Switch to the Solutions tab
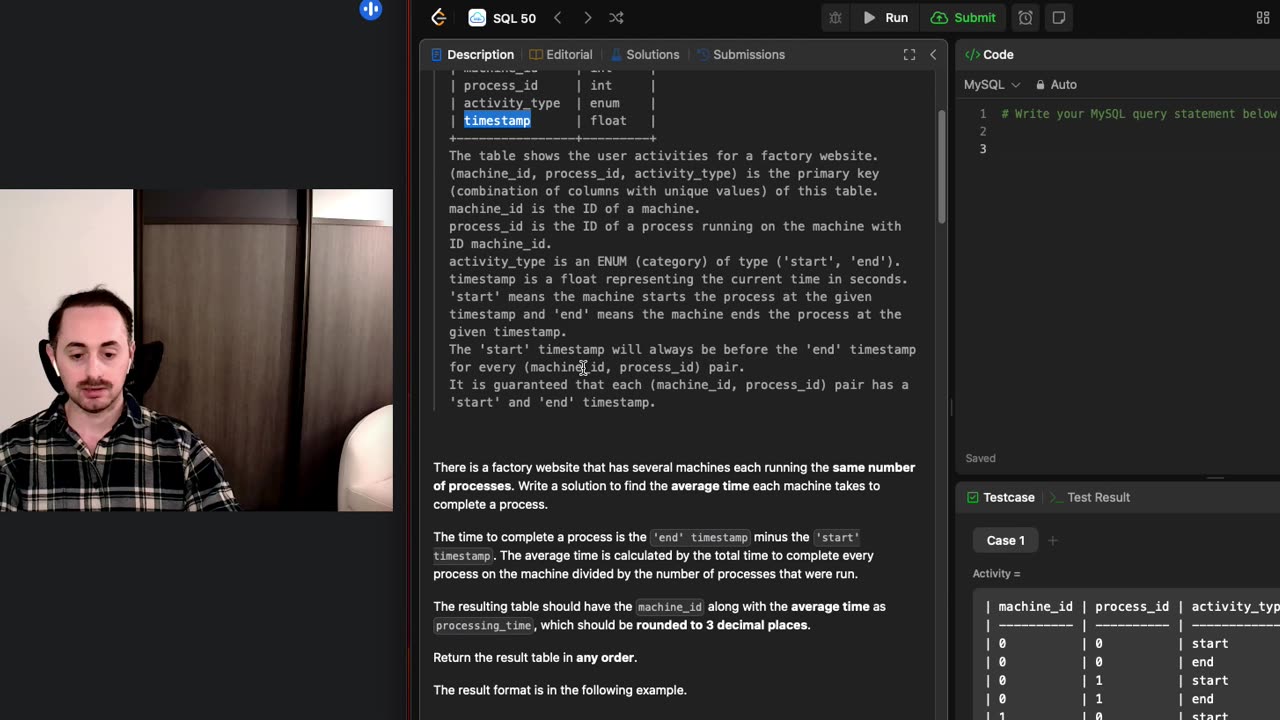This screenshot has width=1280, height=720. tap(645, 55)
